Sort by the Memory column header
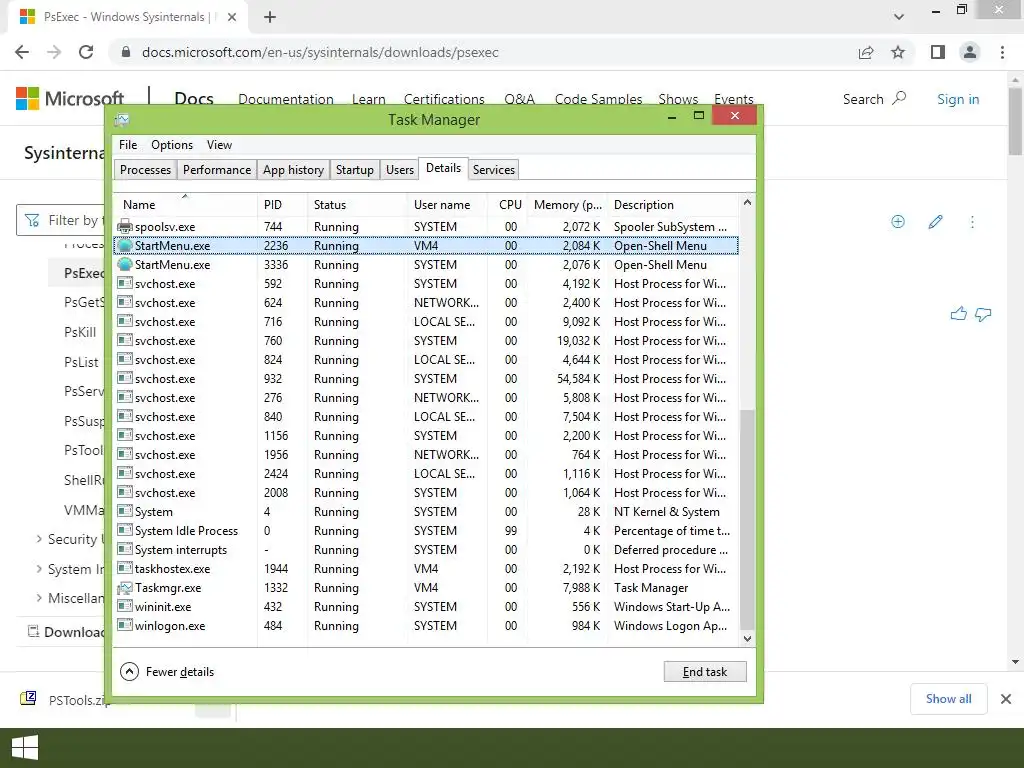The height and width of the screenshot is (768, 1024). point(568,204)
